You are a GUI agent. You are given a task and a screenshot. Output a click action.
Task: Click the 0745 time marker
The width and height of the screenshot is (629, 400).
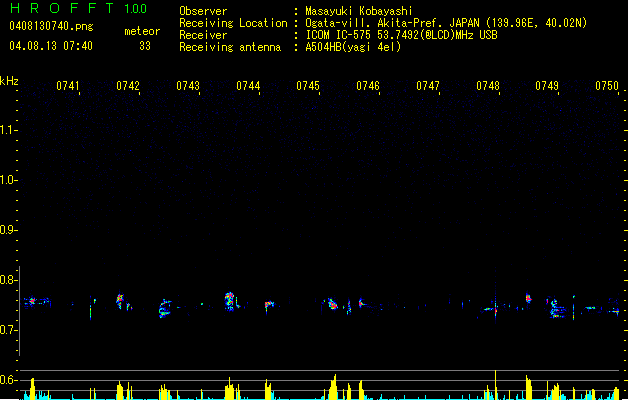[x=308, y=85]
